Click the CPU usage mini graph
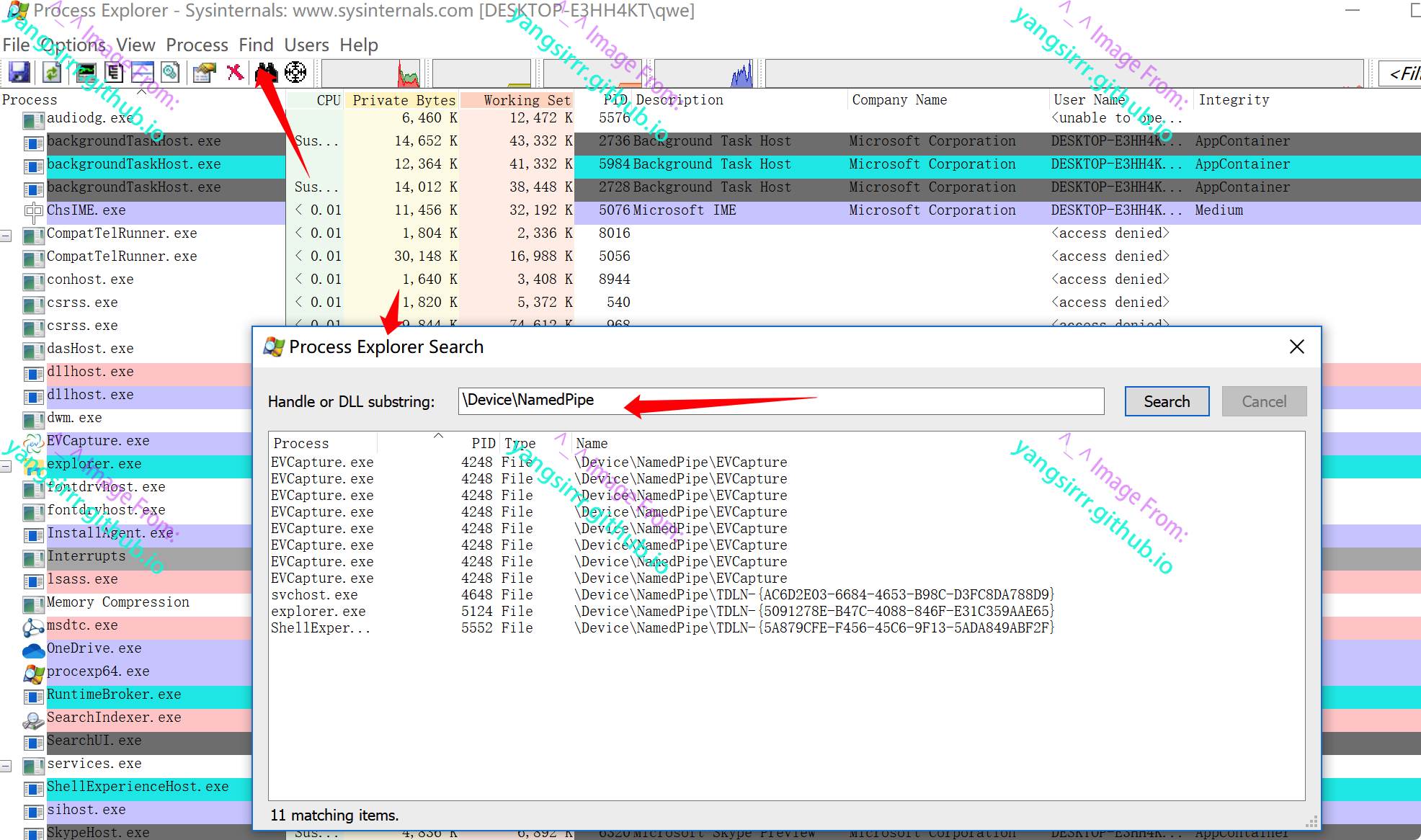Viewport: 1421px width, 840px height. [371, 73]
